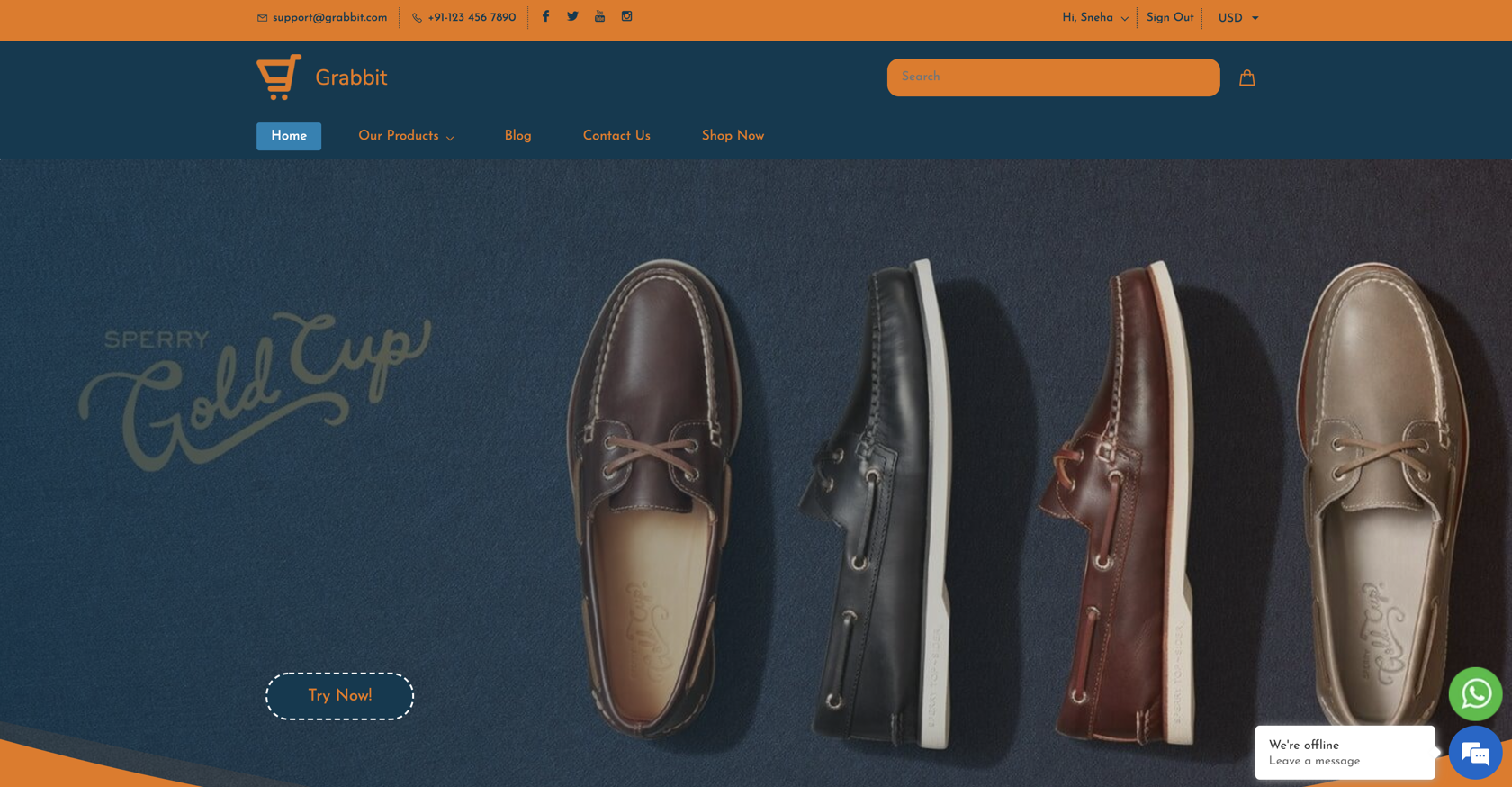The height and width of the screenshot is (787, 1512).
Task: Click the Grabbit cart logo
Action: 279,77
